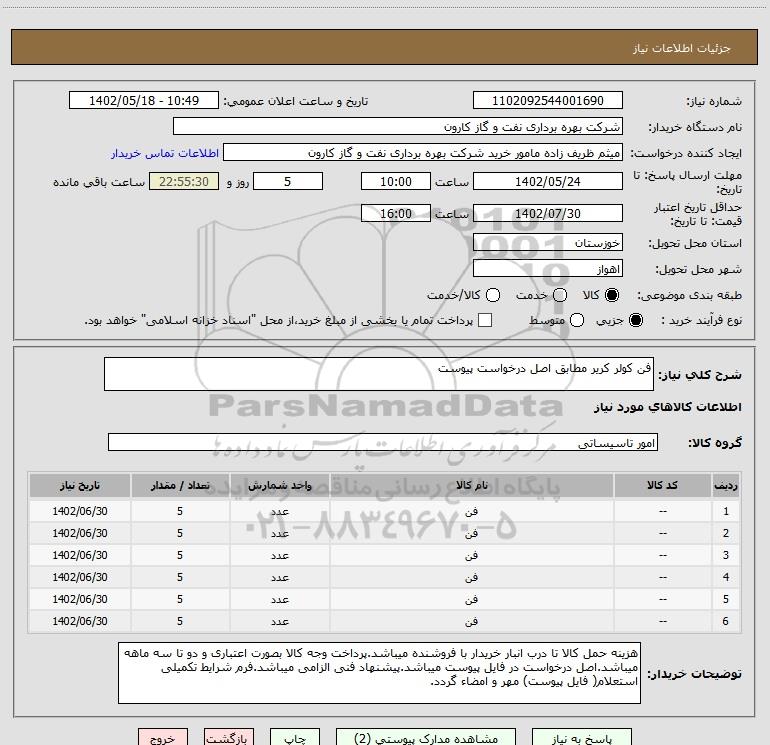Click the ردیف column header
This screenshot has height=745, width=770.
(x=726, y=485)
